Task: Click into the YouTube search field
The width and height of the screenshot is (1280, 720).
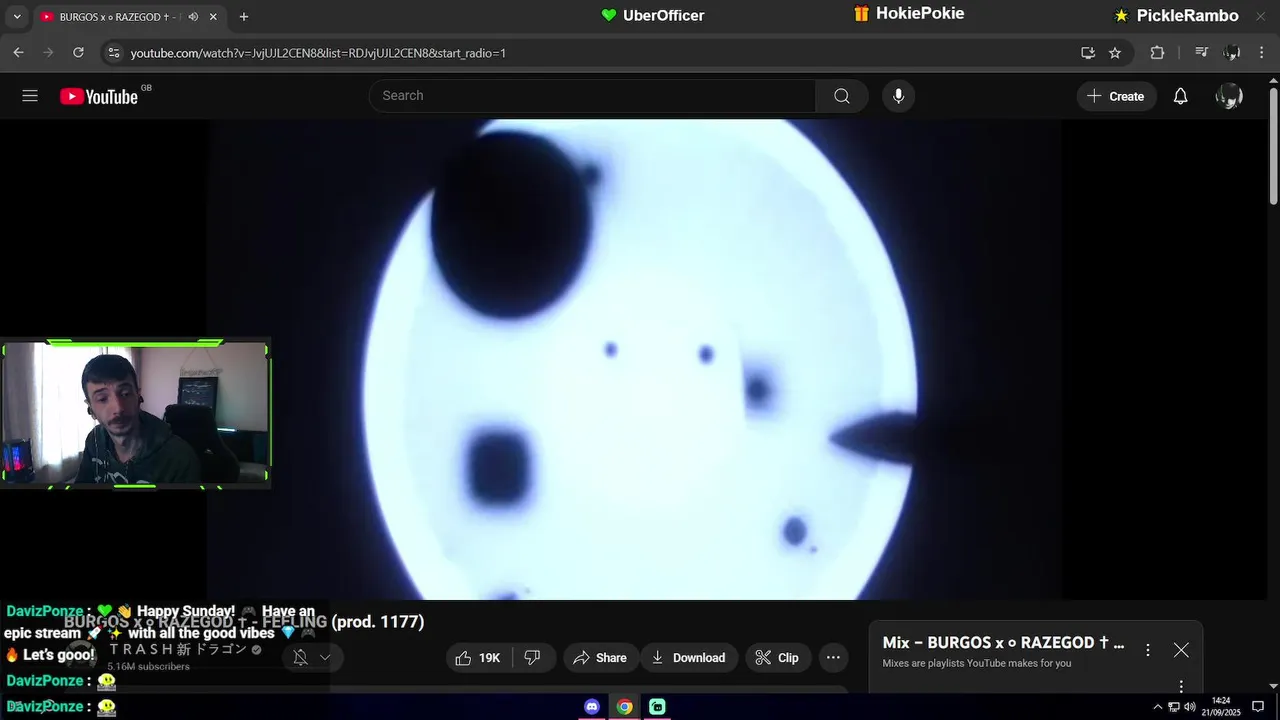Action: click(x=592, y=96)
